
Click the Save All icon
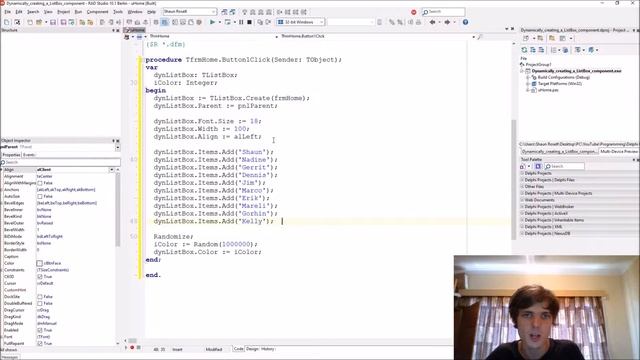coord(63,22)
